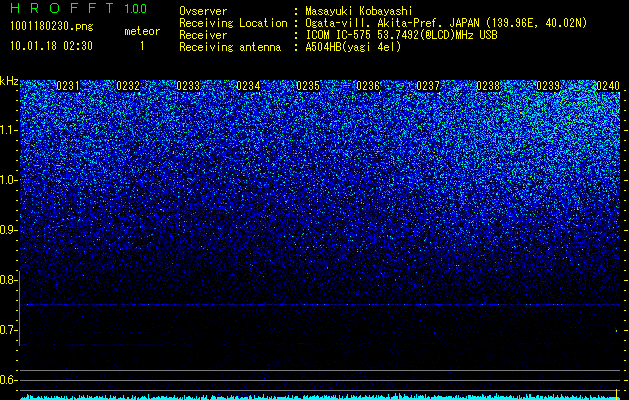This screenshot has height=400, width=629.
Task: Click the Receiver field label
Action: (203, 35)
